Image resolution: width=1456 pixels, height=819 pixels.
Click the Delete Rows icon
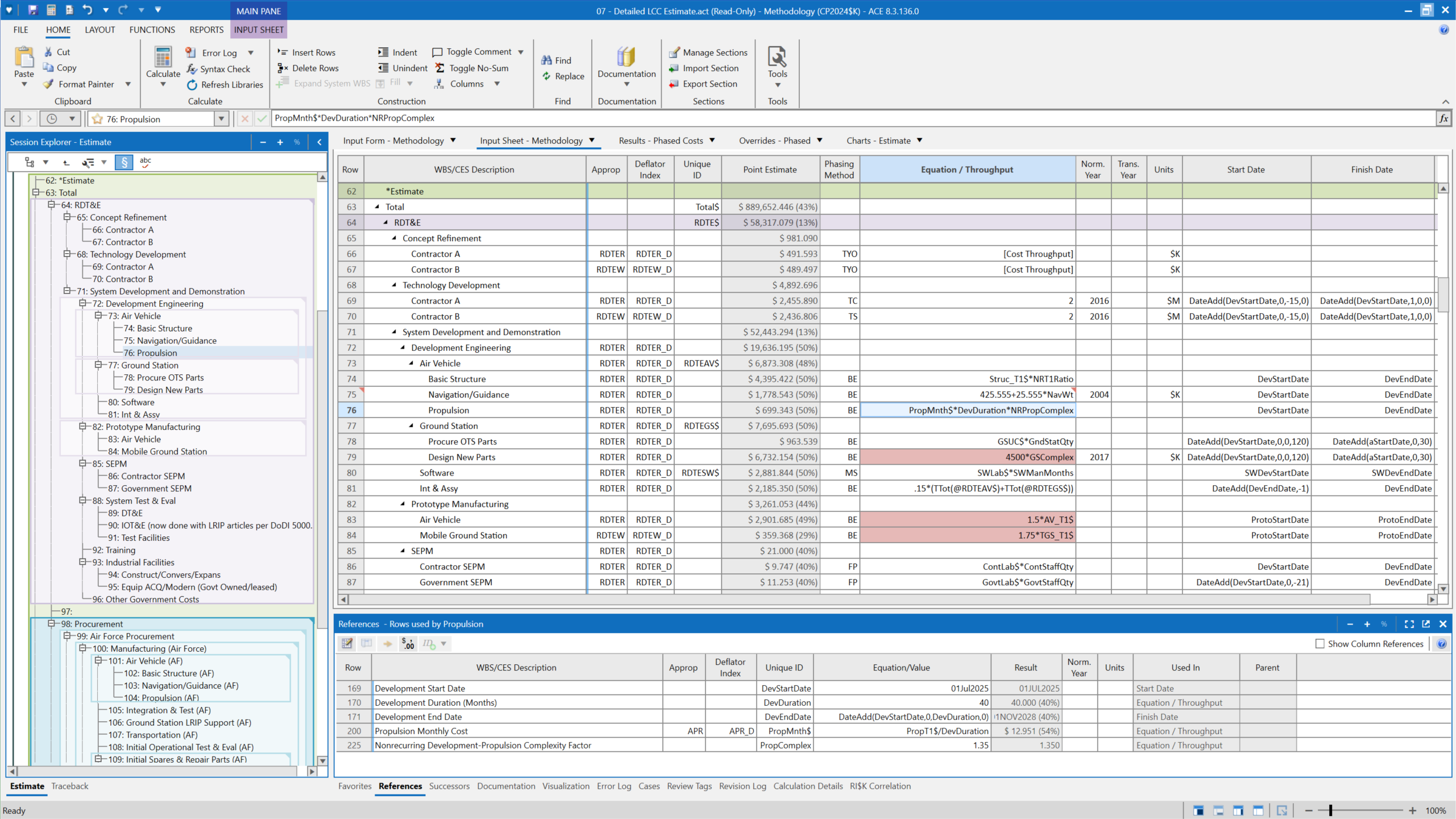tap(283, 68)
